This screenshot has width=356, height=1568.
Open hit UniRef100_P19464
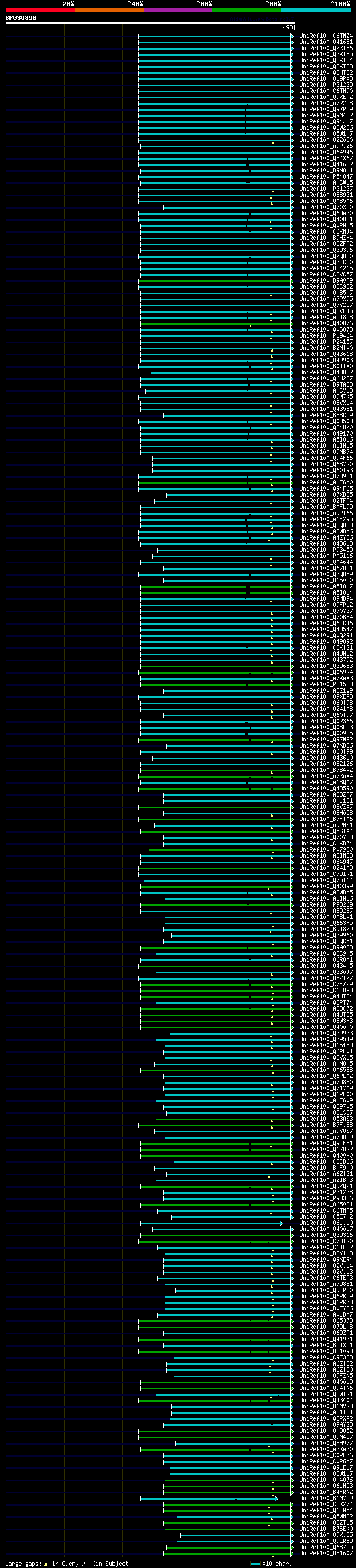tap(326, 336)
